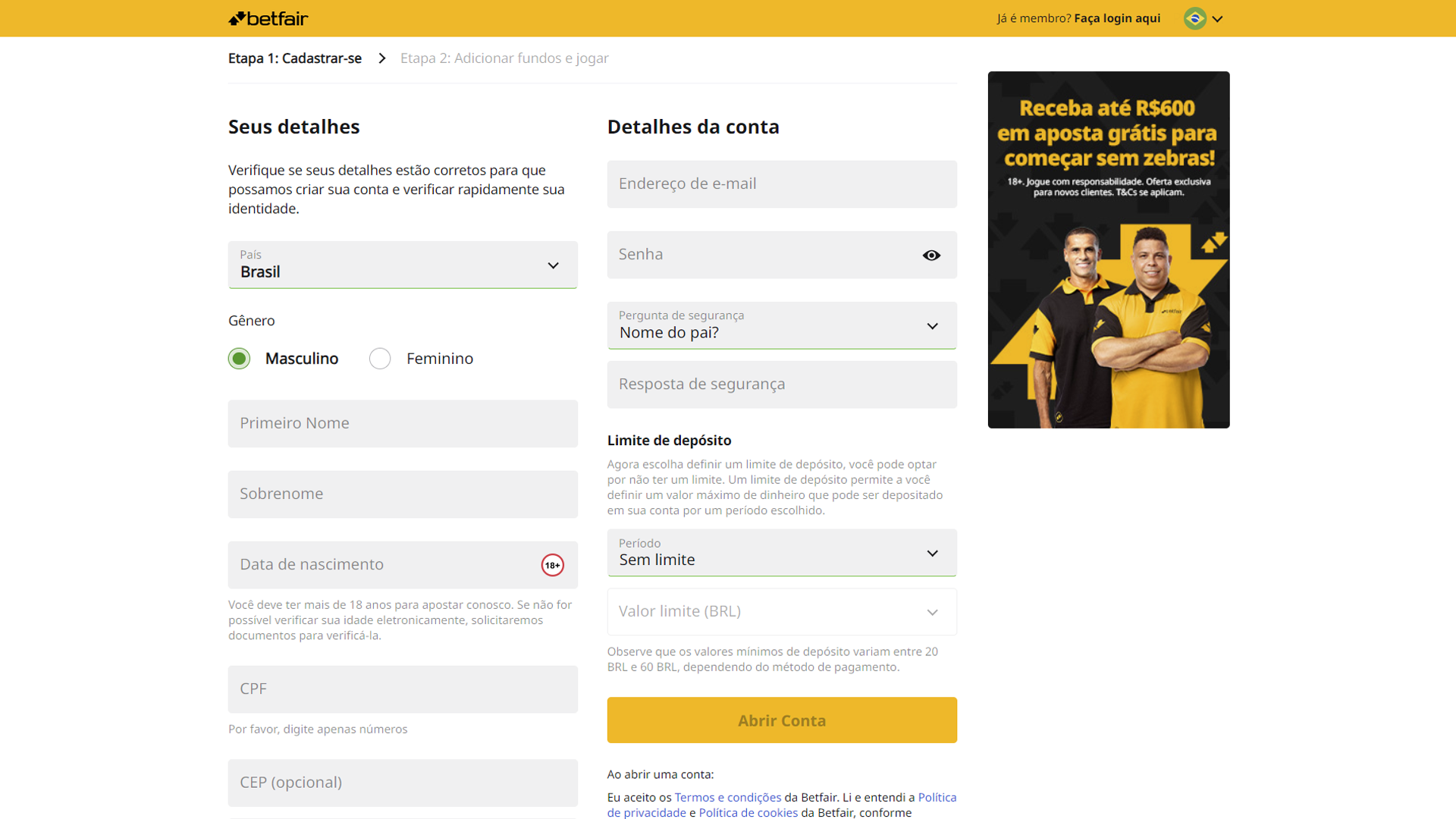Viewport: 1456px width, 819px height.
Task: Focus the Senha password field
Action: 782,255
